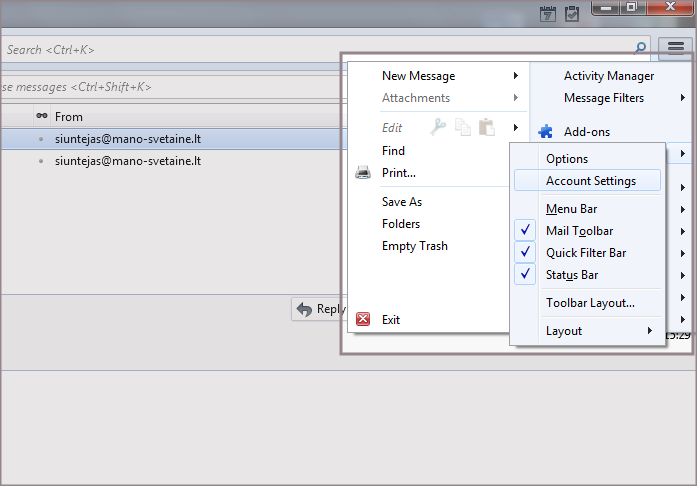This screenshot has width=697, height=486.
Task: Click the Add-ons puzzle piece icon
Action: [x=545, y=132]
